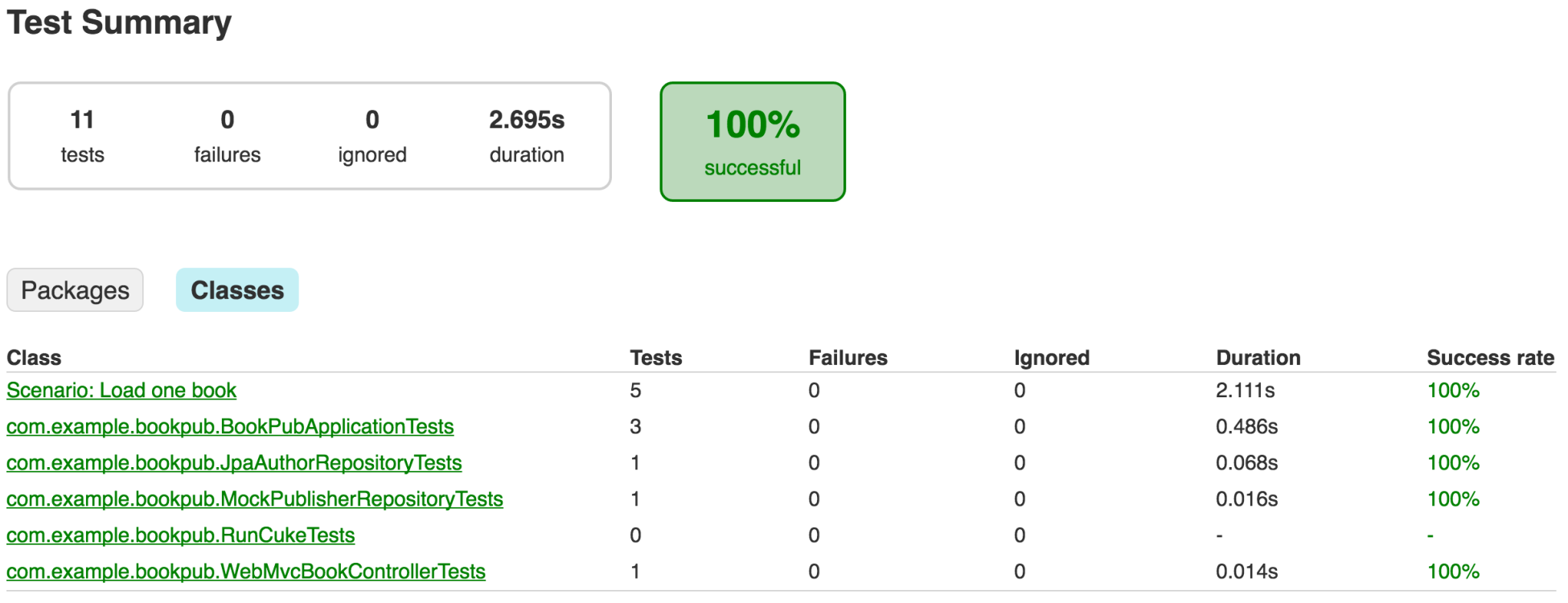Click the 2.695s duration counter
1568x603 pixels.
point(527,136)
